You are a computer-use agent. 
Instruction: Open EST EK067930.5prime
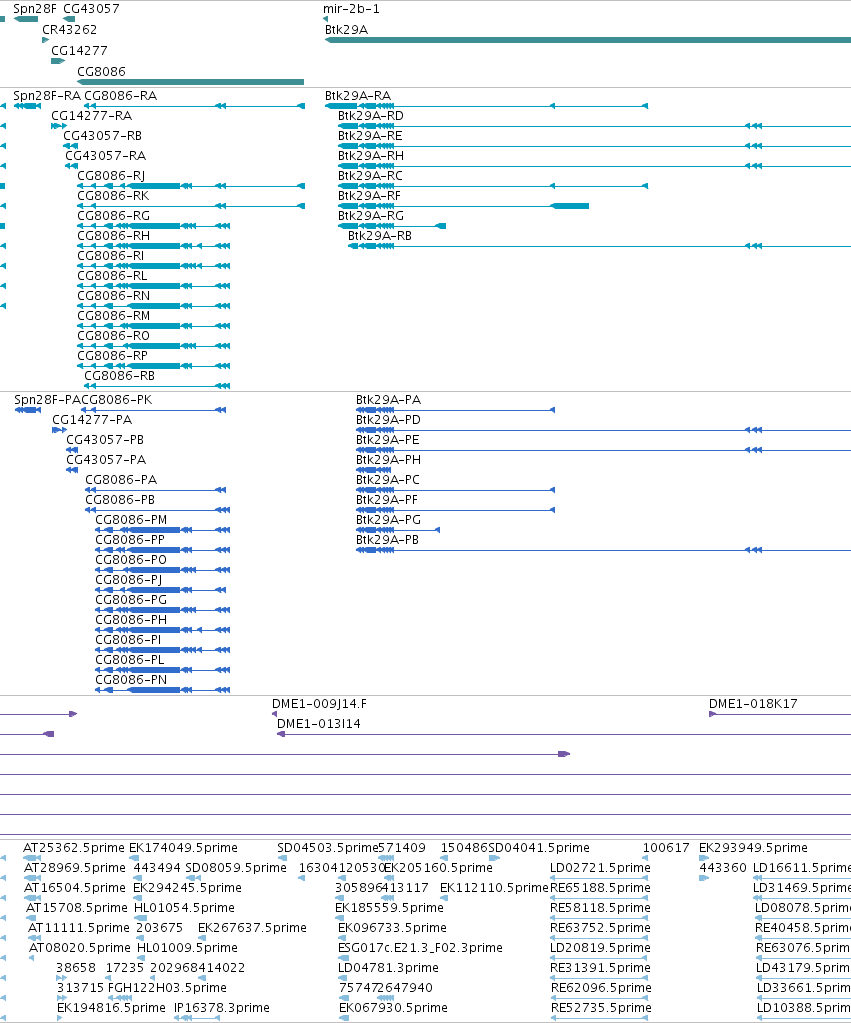pos(393,1008)
